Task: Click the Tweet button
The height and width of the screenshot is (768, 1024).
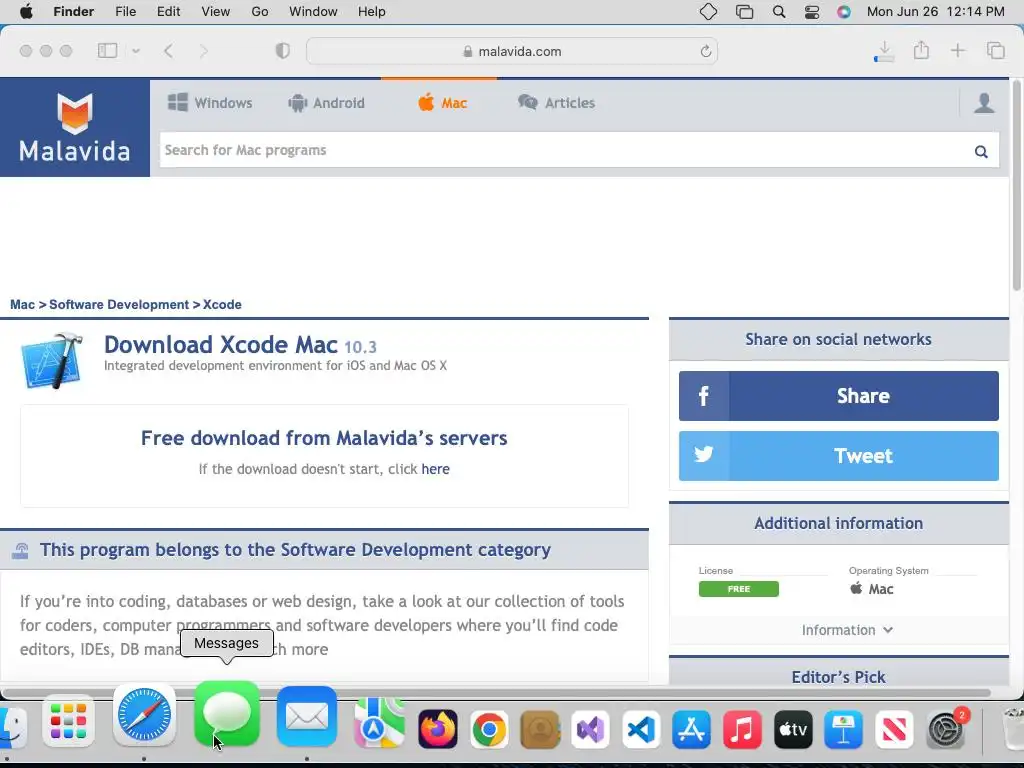Action: click(x=839, y=456)
